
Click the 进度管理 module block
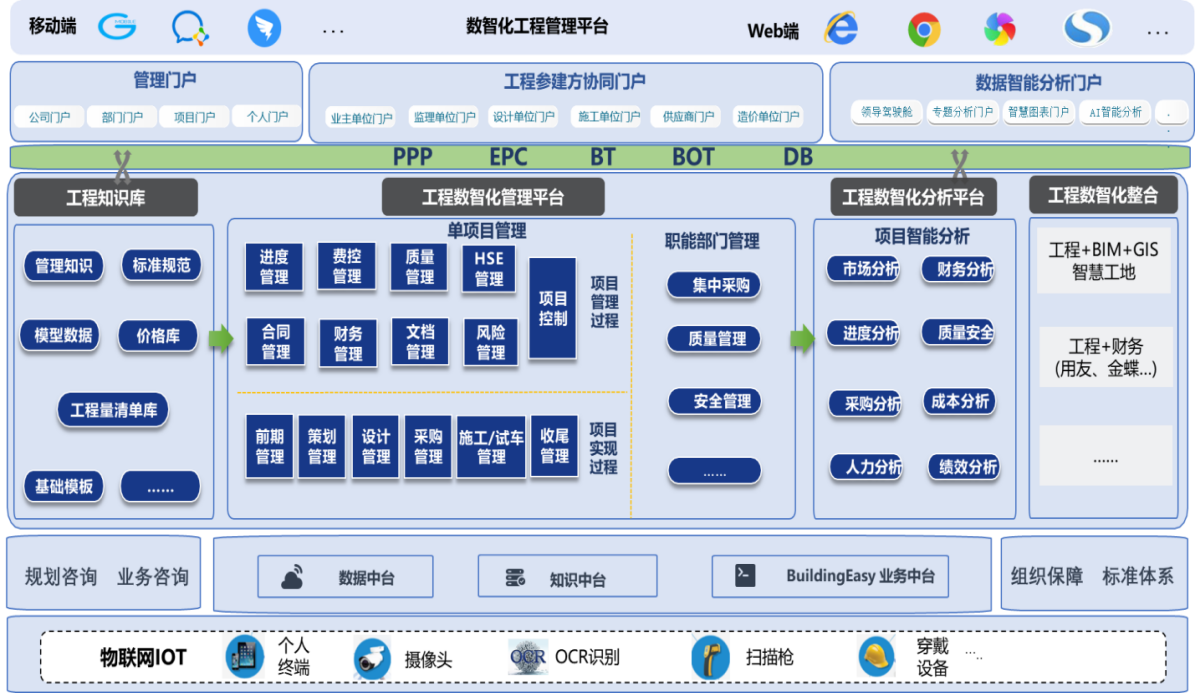pos(274,267)
